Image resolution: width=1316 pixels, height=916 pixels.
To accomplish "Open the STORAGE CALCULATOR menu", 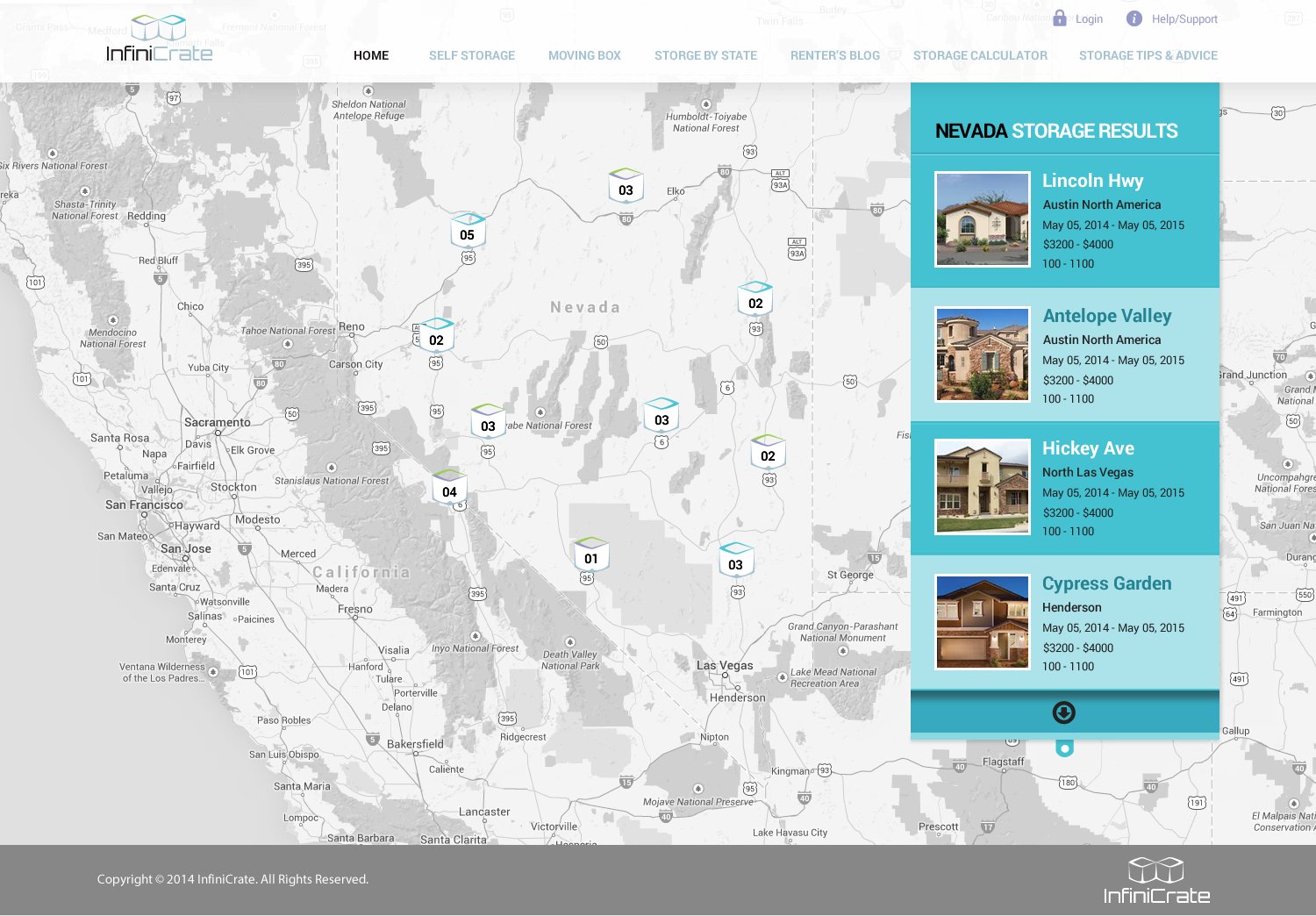I will click(x=980, y=55).
